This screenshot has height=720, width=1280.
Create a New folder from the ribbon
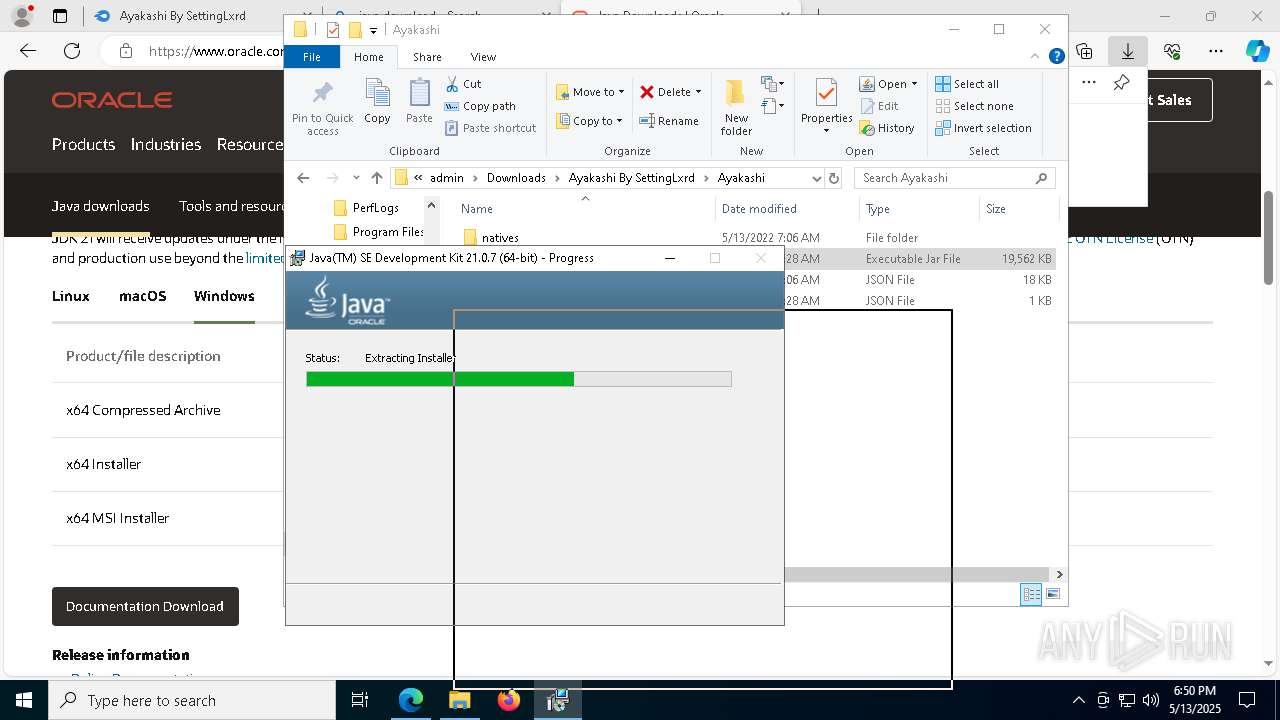click(x=736, y=107)
